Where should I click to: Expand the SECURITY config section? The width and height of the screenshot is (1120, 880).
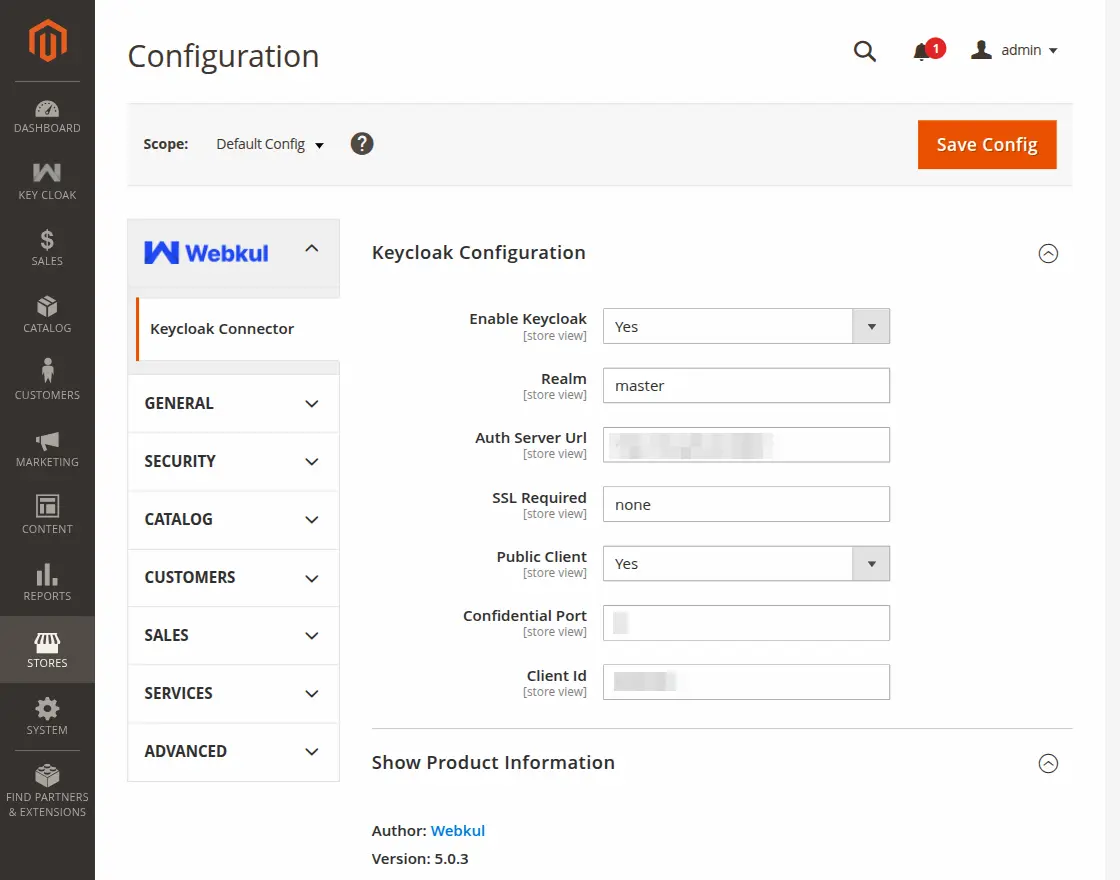pyautogui.click(x=234, y=461)
